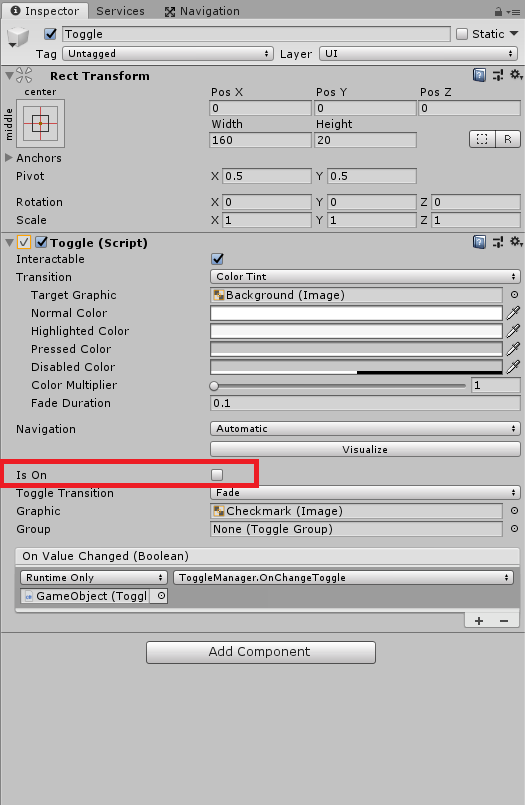Open the ToggleManager.OnChangeToggle function dropdown
The width and height of the screenshot is (525, 805).
click(343, 578)
